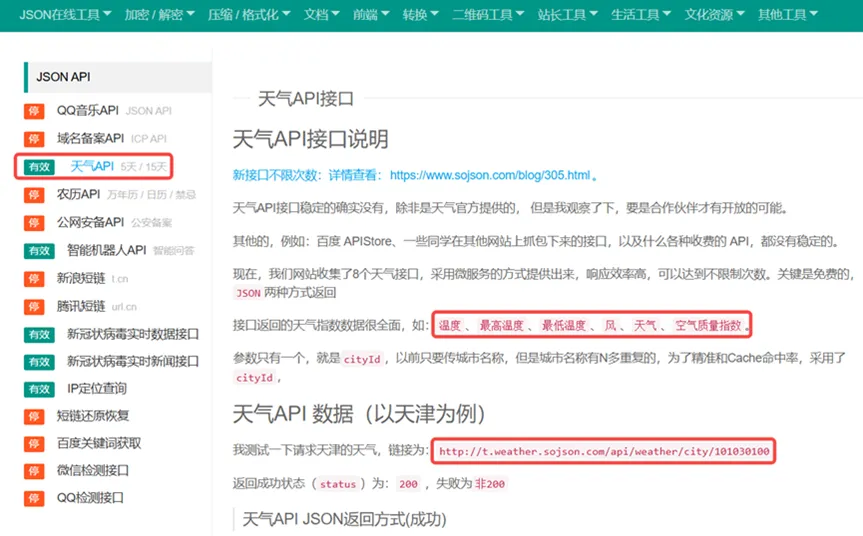Click the 停 badge beside 百度关键词获取

coord(34,444)
